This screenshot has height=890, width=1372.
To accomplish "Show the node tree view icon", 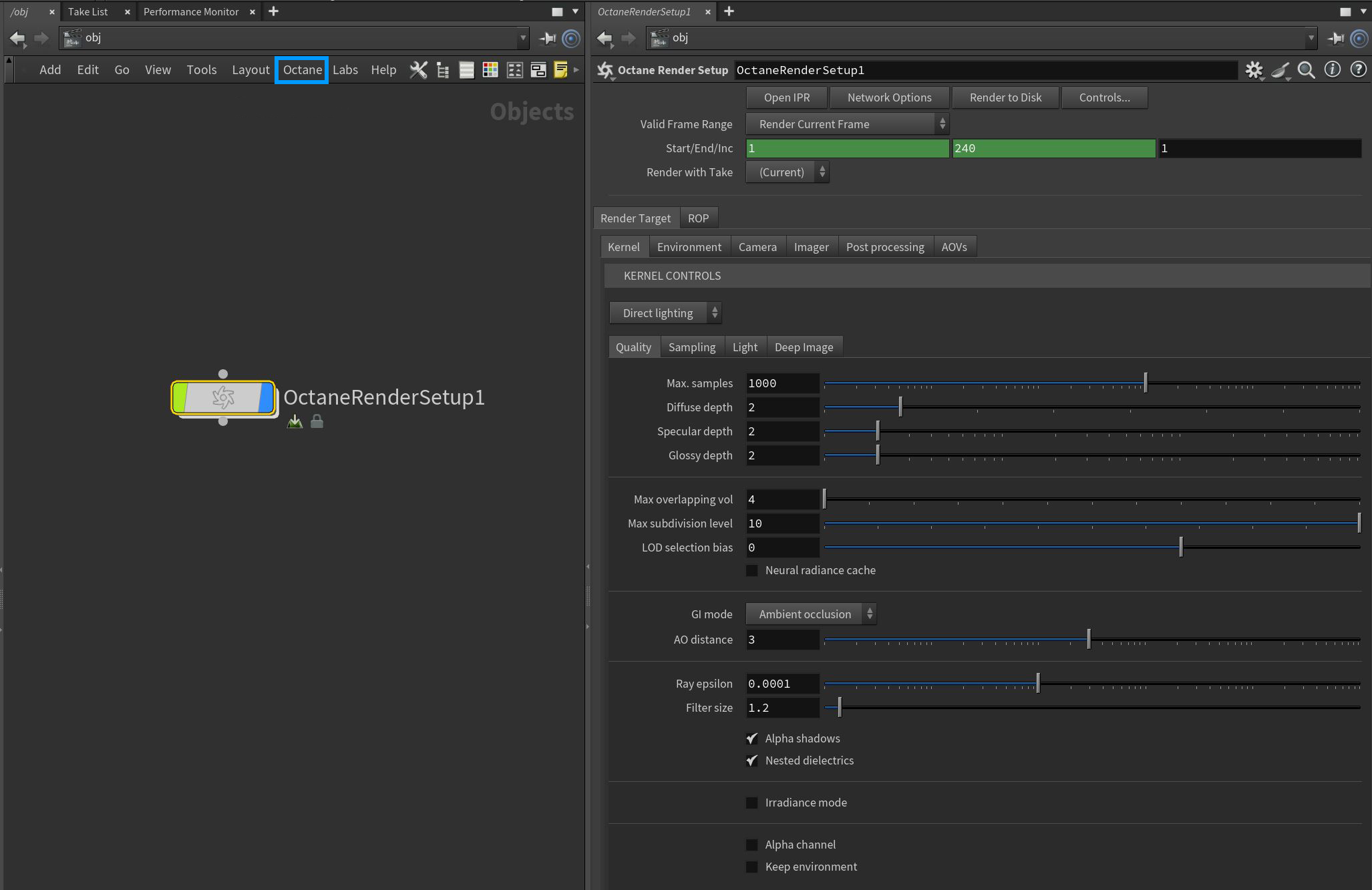I will [x=442, y=70].
